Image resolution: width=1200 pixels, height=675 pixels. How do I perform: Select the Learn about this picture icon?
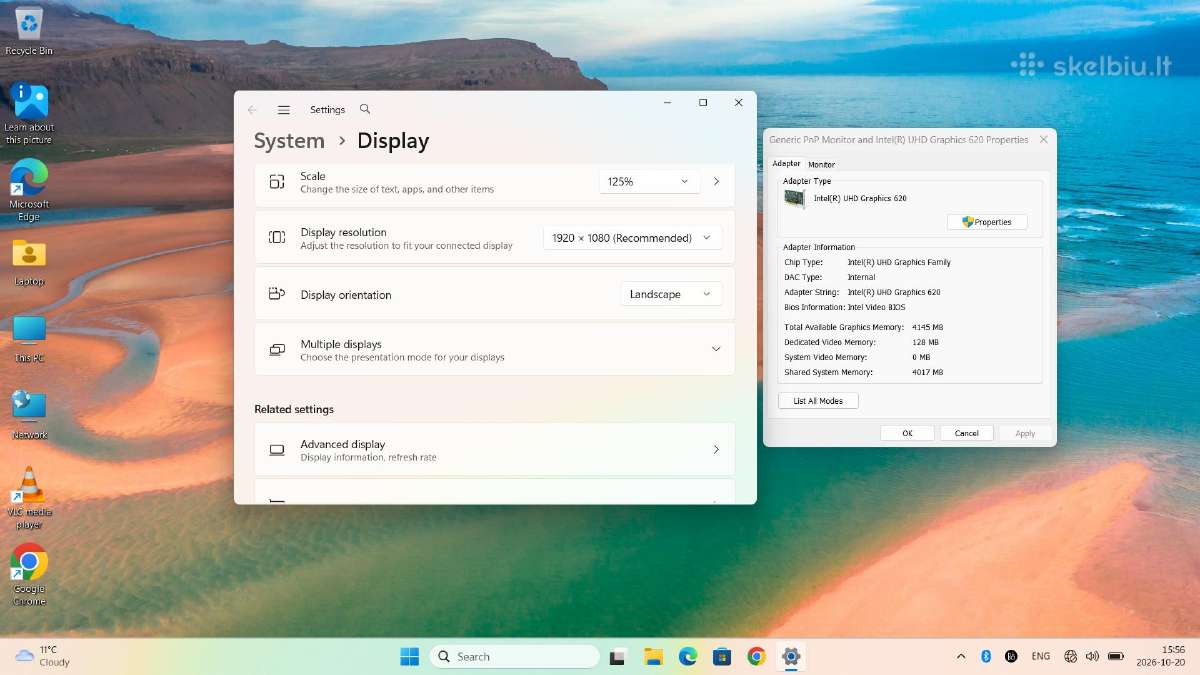point(29,112)
